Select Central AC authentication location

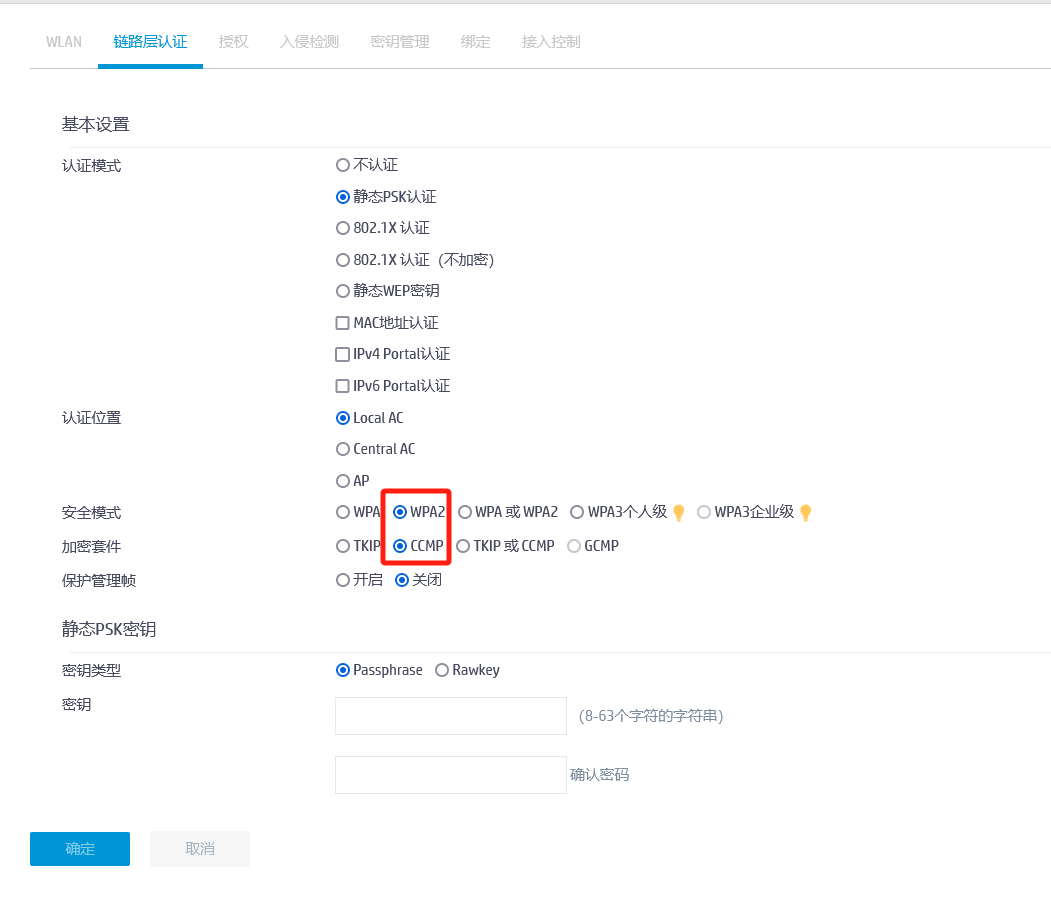tap(343, 449)
